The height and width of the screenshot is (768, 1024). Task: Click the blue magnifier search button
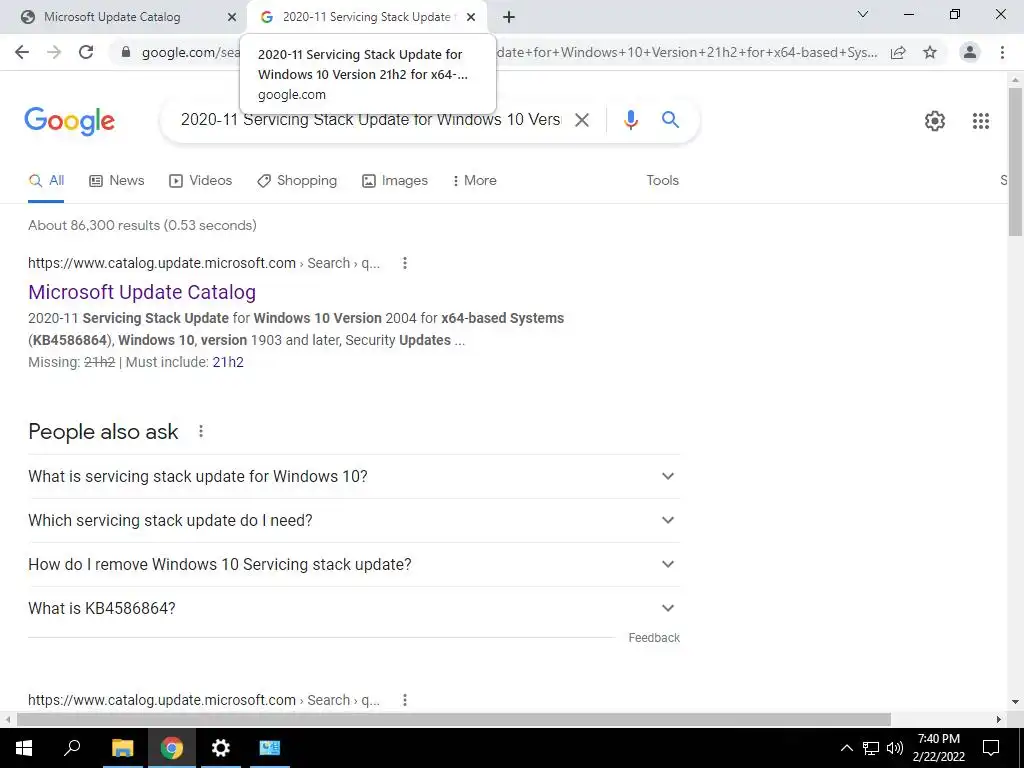tap(670, 119)
